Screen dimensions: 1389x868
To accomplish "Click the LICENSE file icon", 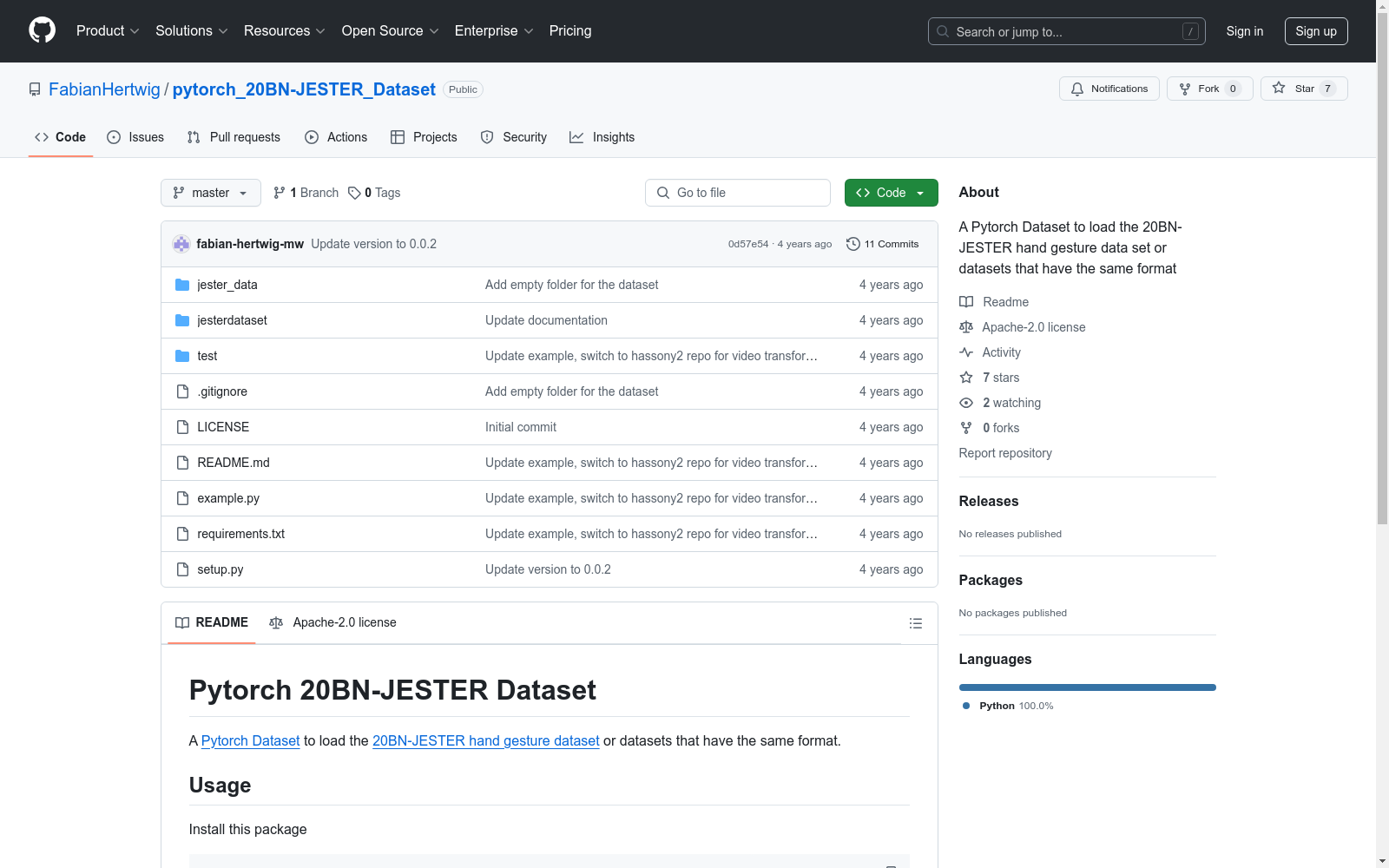I will click(182, 427).
